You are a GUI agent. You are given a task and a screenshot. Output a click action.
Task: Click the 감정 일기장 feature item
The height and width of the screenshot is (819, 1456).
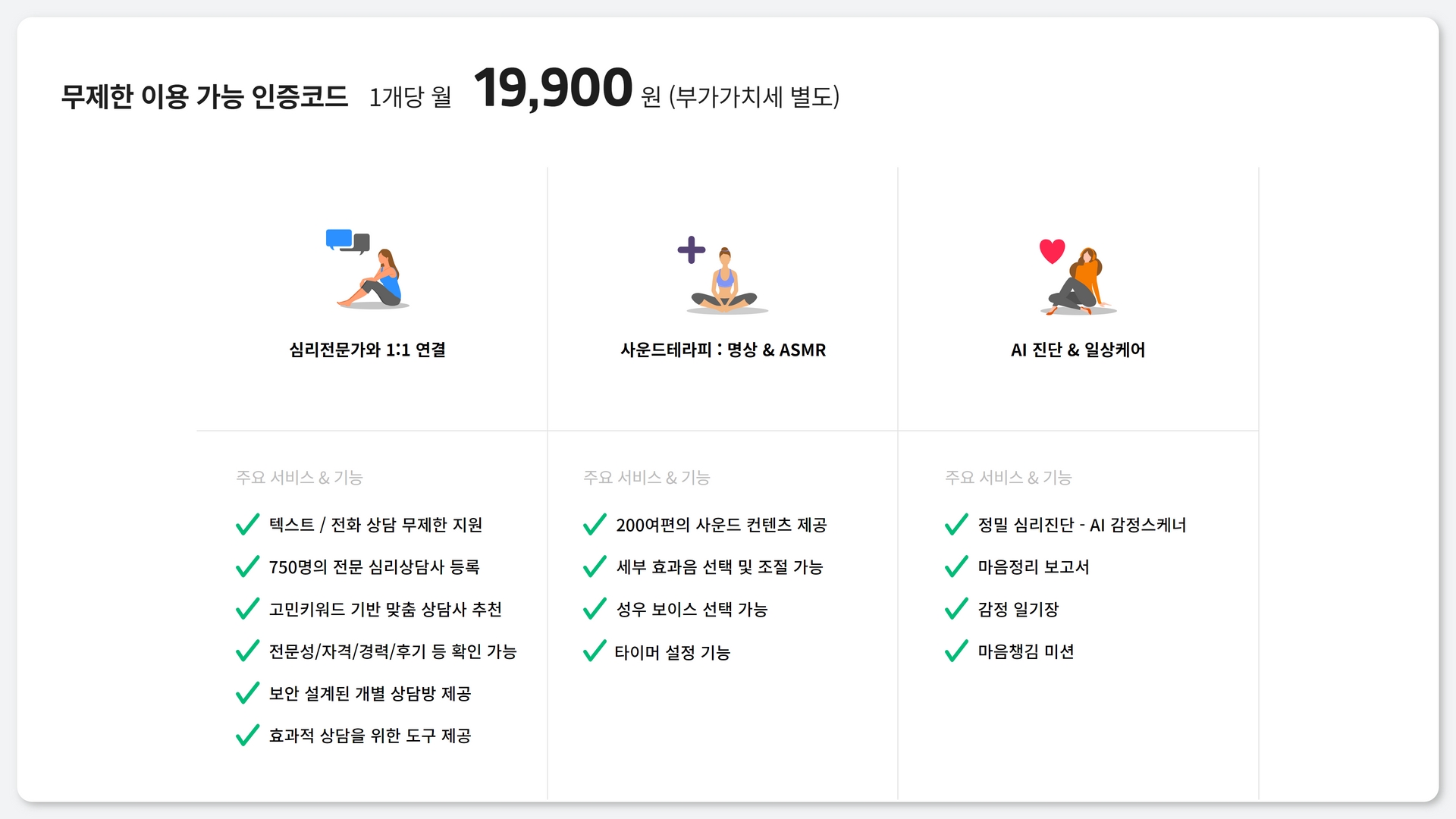tap(1018, 609)
